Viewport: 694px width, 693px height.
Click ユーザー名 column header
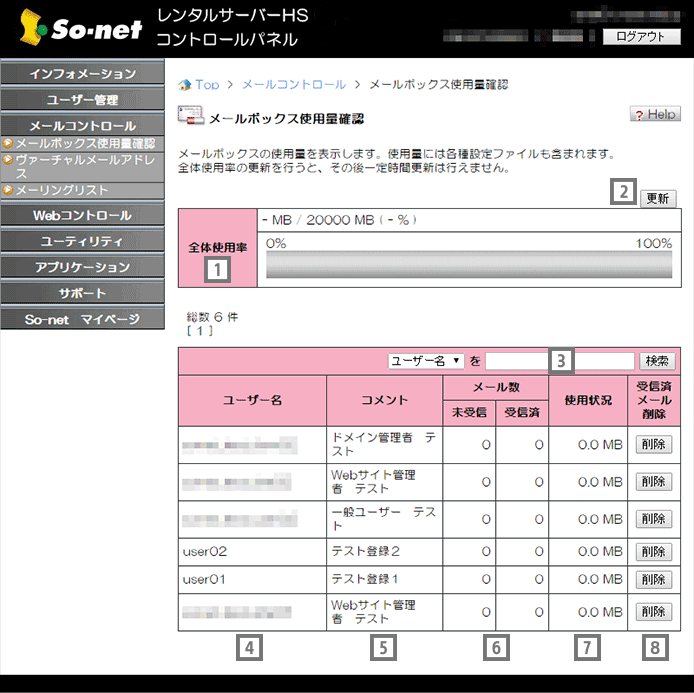pos(252,400)
